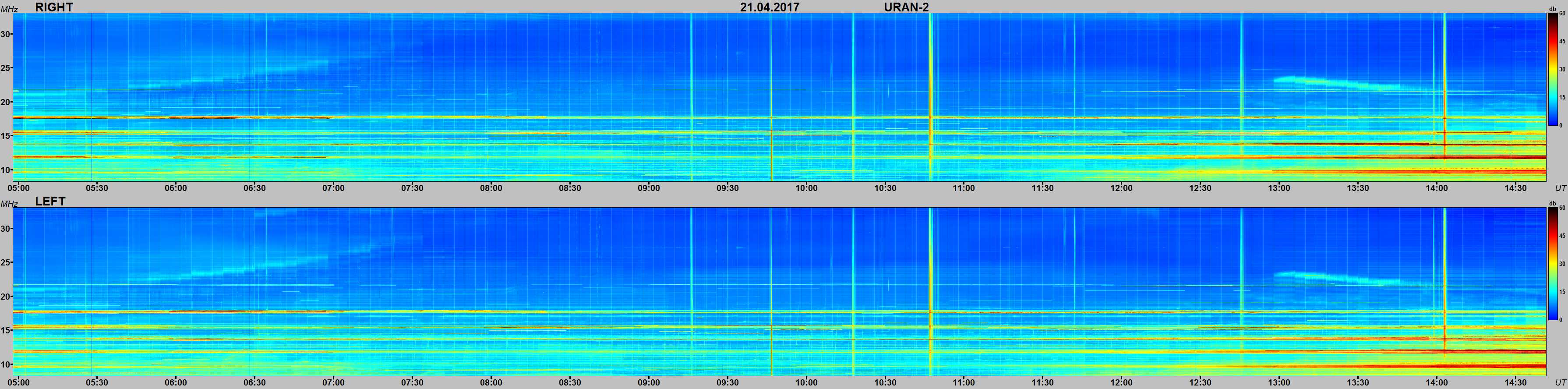Click the 30 MHz tick of RIGHT panel
The width and height of the screenshot is (1568, 389).
[x=6, y=34]
